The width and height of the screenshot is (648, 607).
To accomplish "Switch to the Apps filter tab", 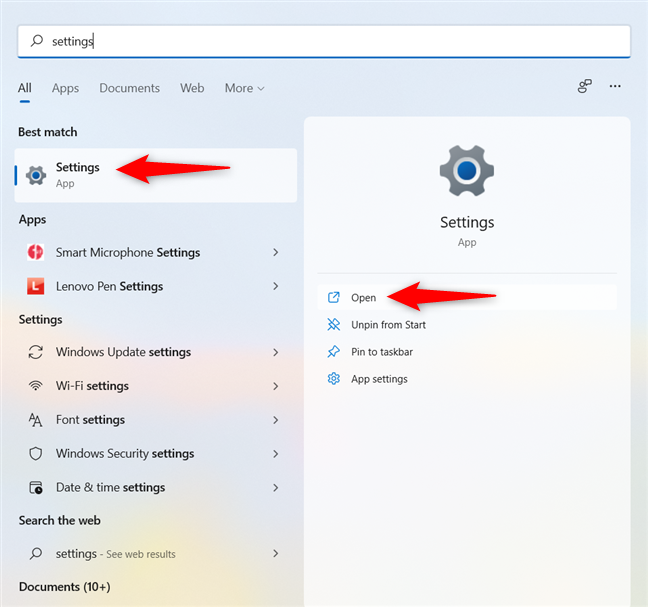I will point(65,88).
